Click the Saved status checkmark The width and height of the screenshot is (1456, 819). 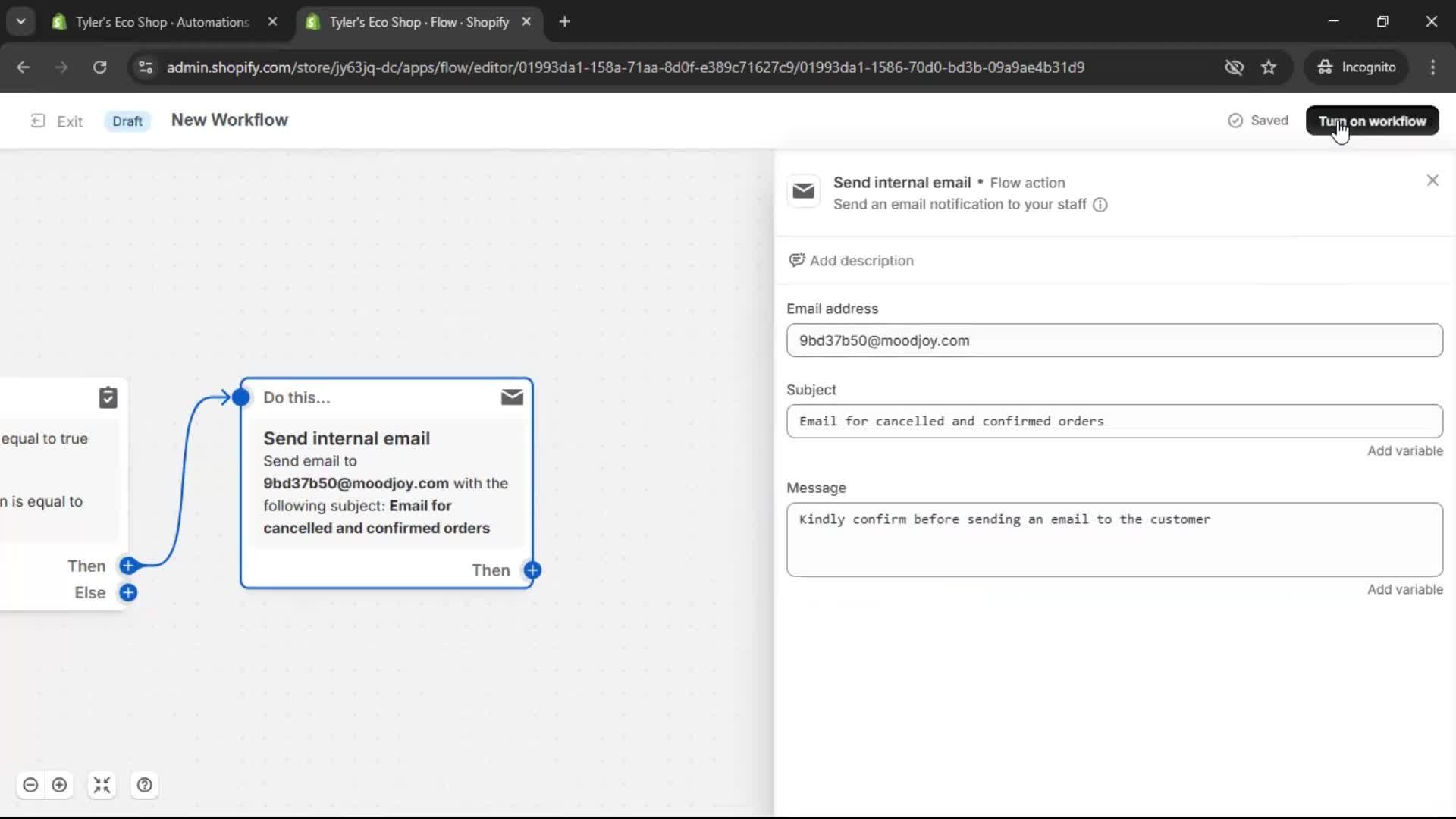click(1236, 120)
